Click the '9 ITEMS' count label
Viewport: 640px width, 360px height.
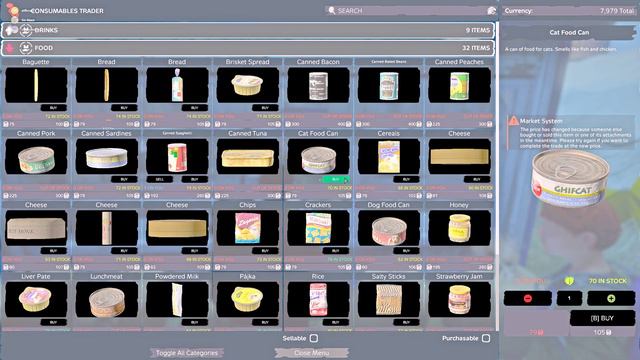(x=478, y=30)
